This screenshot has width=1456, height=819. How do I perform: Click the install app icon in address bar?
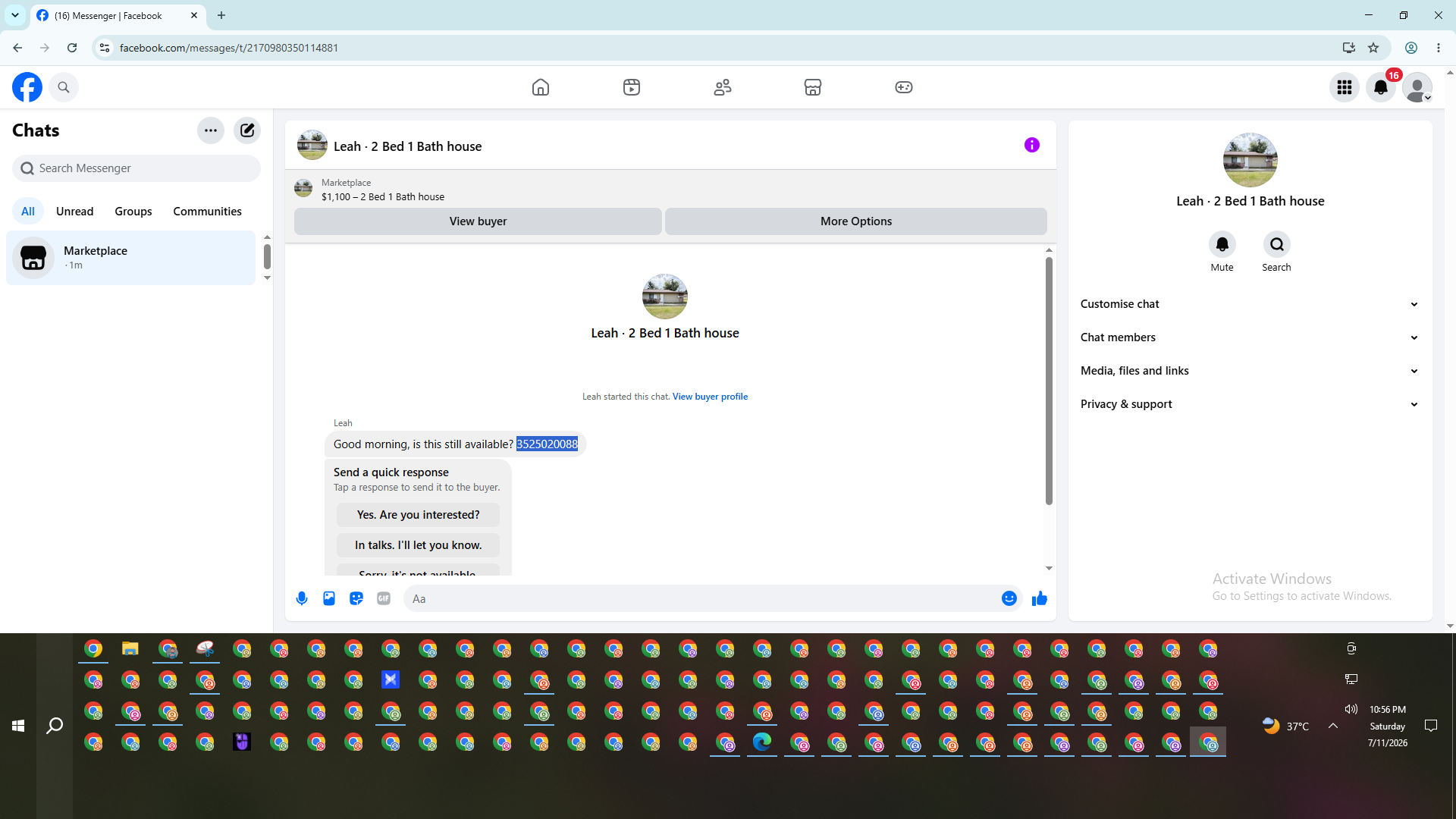(1349, 48)
